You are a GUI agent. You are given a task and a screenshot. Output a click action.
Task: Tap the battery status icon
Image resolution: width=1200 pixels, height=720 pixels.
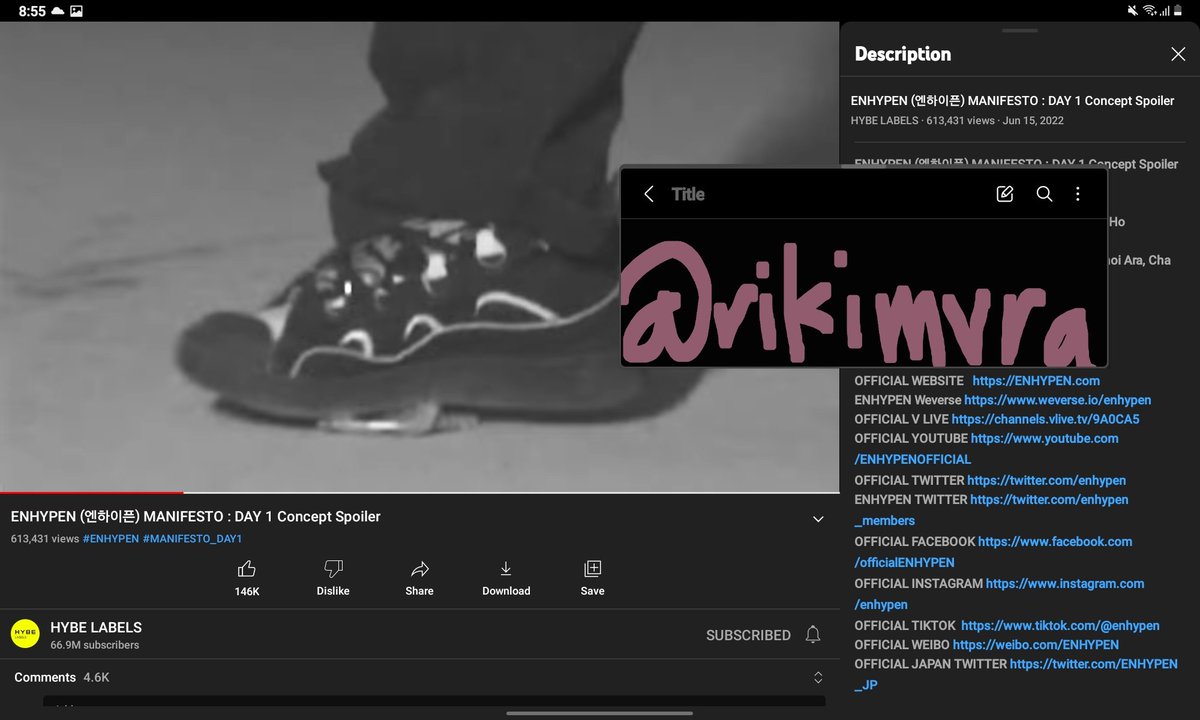click(1178, 11)
